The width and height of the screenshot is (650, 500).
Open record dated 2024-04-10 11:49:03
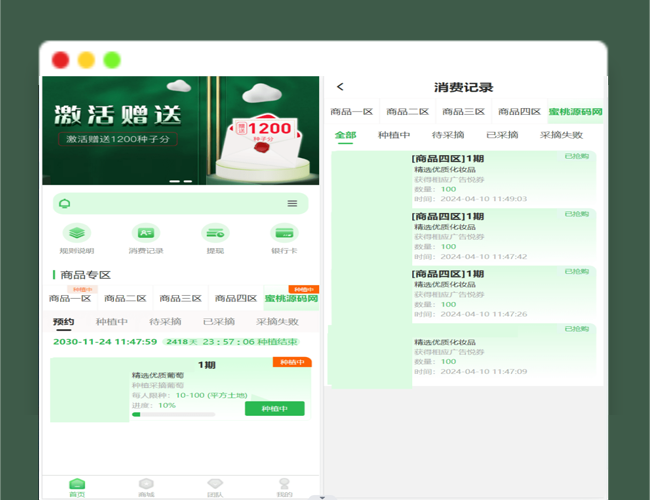(x=464, y=179)
